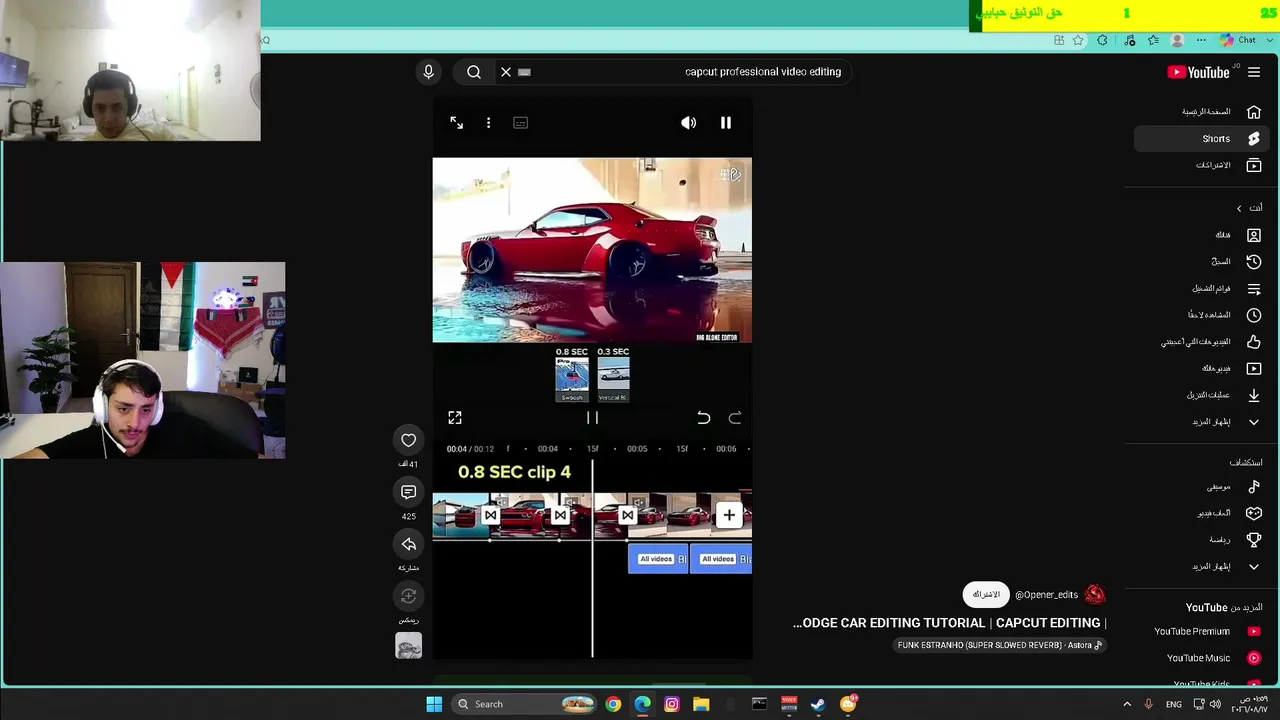Image resolution: width=1280 pixels, height=720 pixels.
Task: Click the Windows taskbar Search box
Action: (x=524, y=704)
